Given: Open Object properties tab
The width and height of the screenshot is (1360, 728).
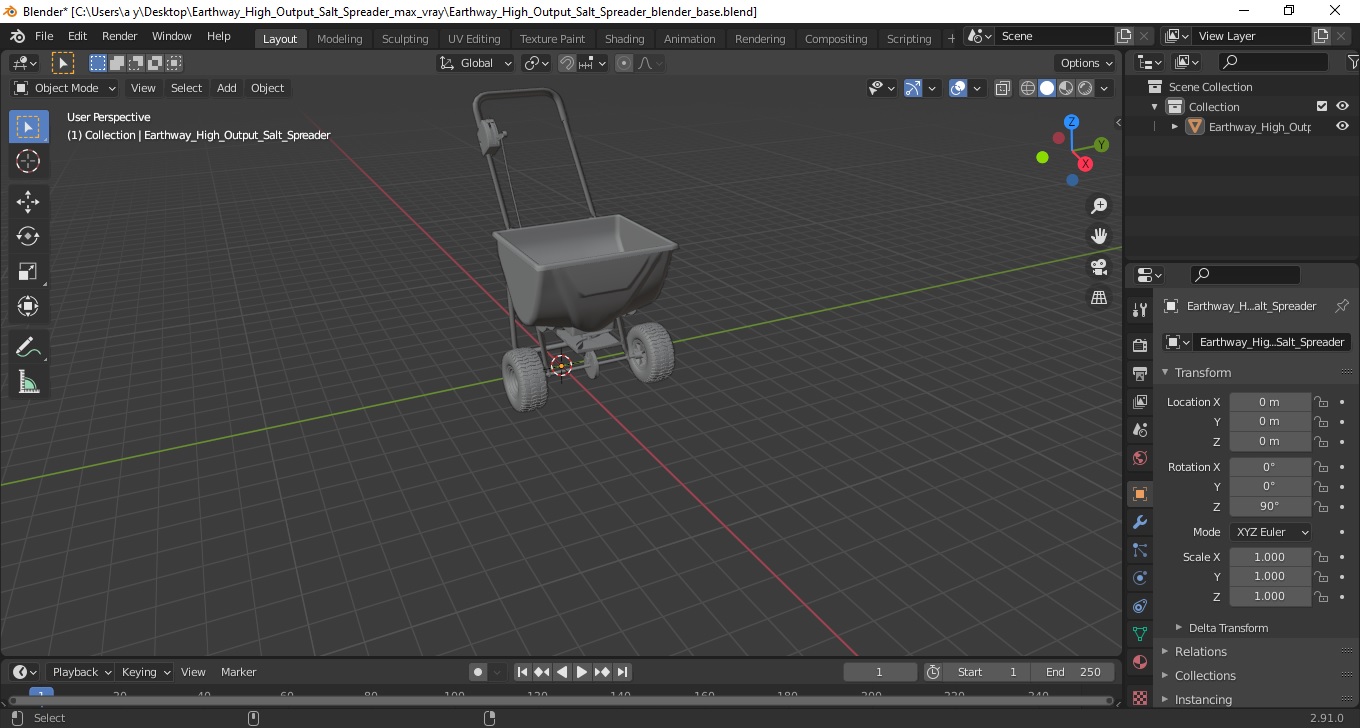Looking at the screenshot, I should click(x=1139, y=494).
